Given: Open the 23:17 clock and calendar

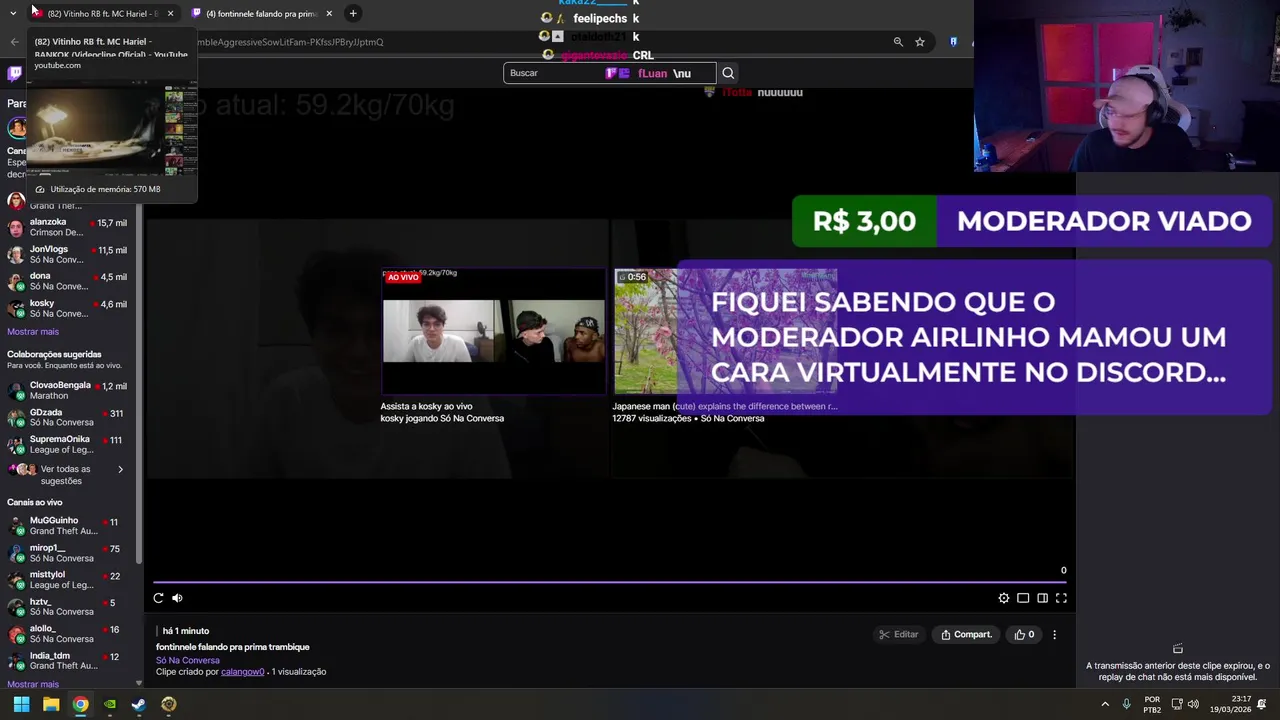Looking at the screenshot, I should click(1230, 704).
